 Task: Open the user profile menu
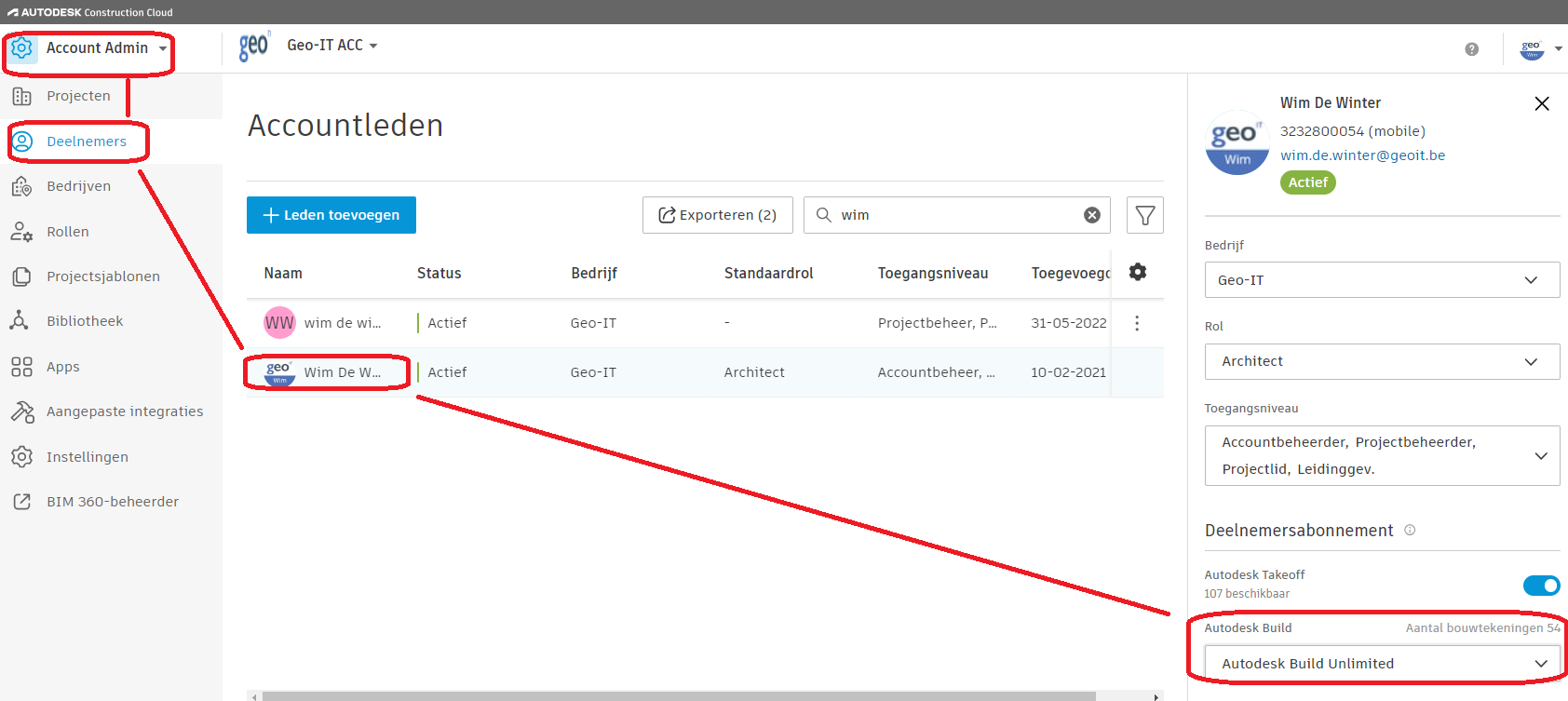pyautogui.click(x=1541, y=49)
